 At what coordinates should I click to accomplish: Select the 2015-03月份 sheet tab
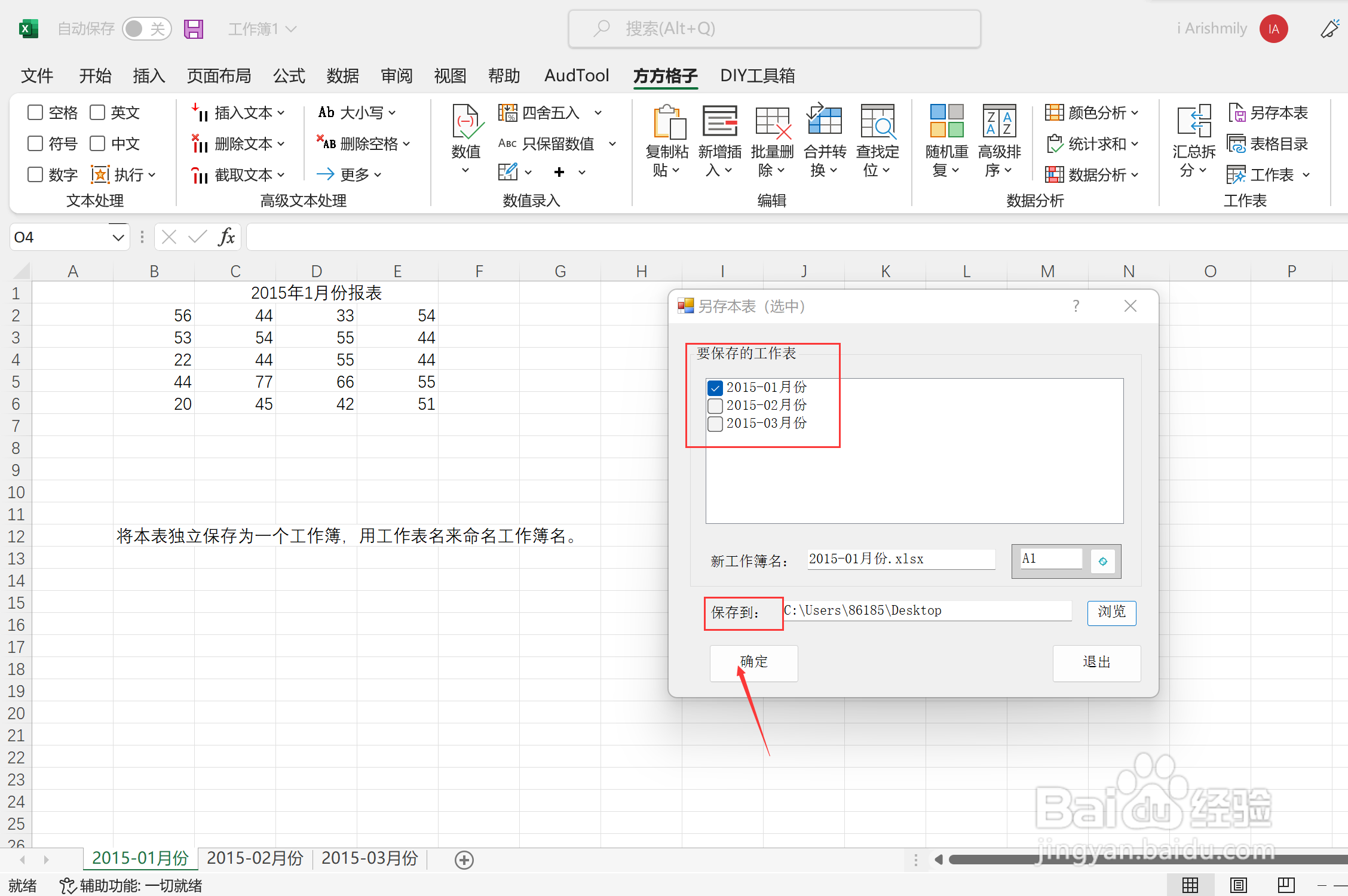click(x=369, y=858)
